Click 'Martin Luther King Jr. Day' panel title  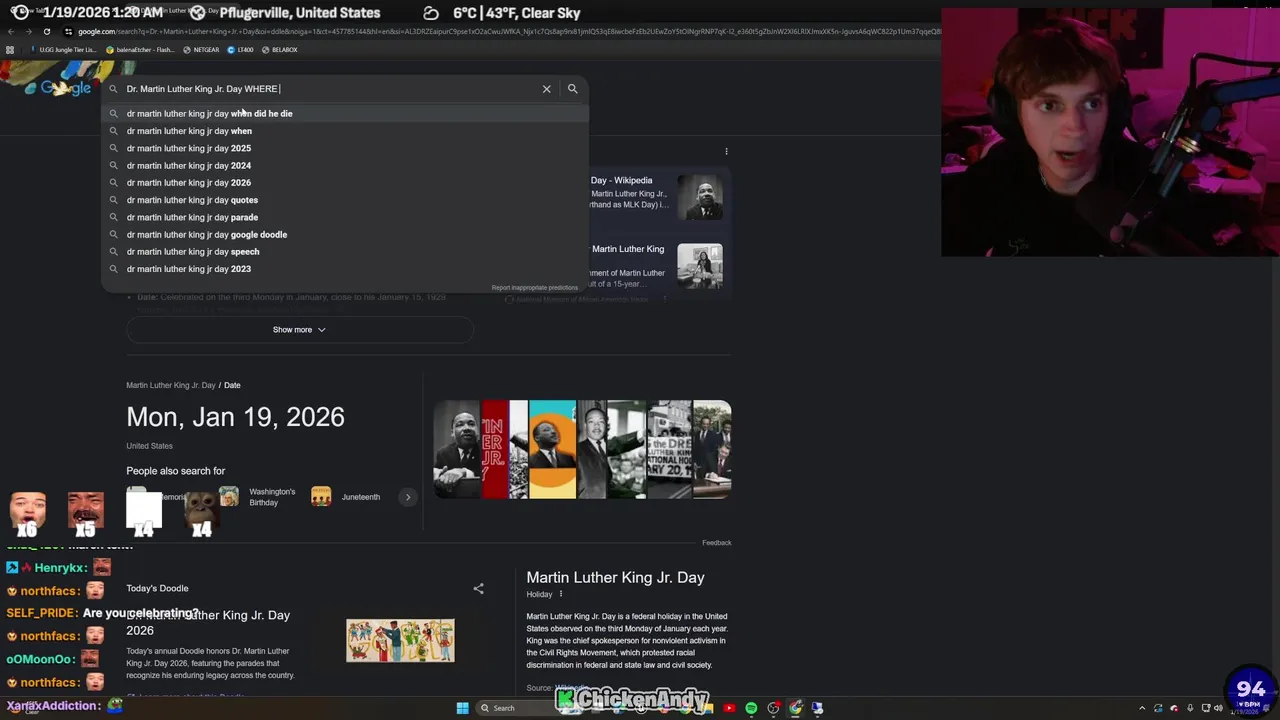click(x=615, y=577)
